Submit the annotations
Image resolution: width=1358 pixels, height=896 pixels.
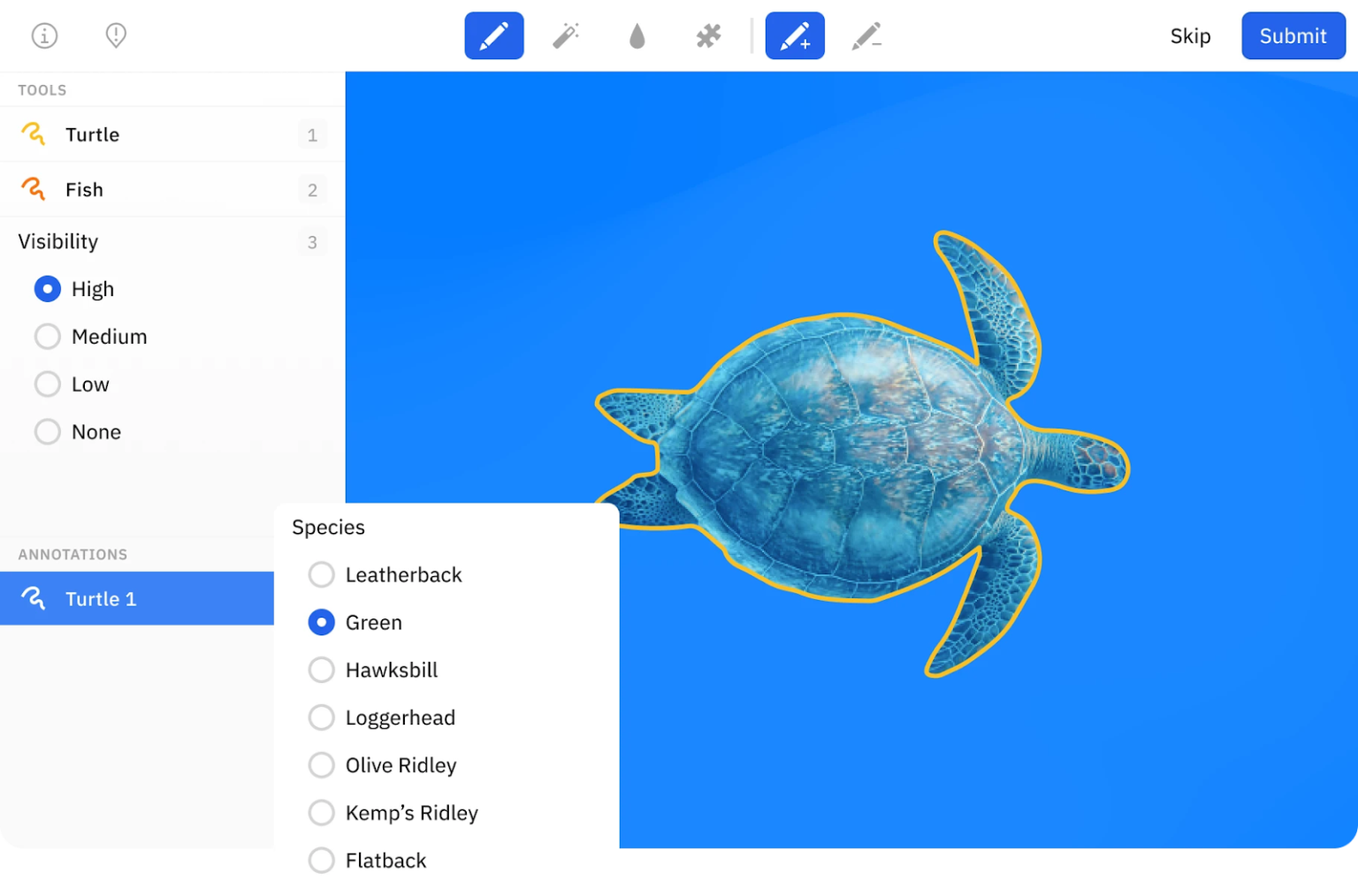point(1293,35)
